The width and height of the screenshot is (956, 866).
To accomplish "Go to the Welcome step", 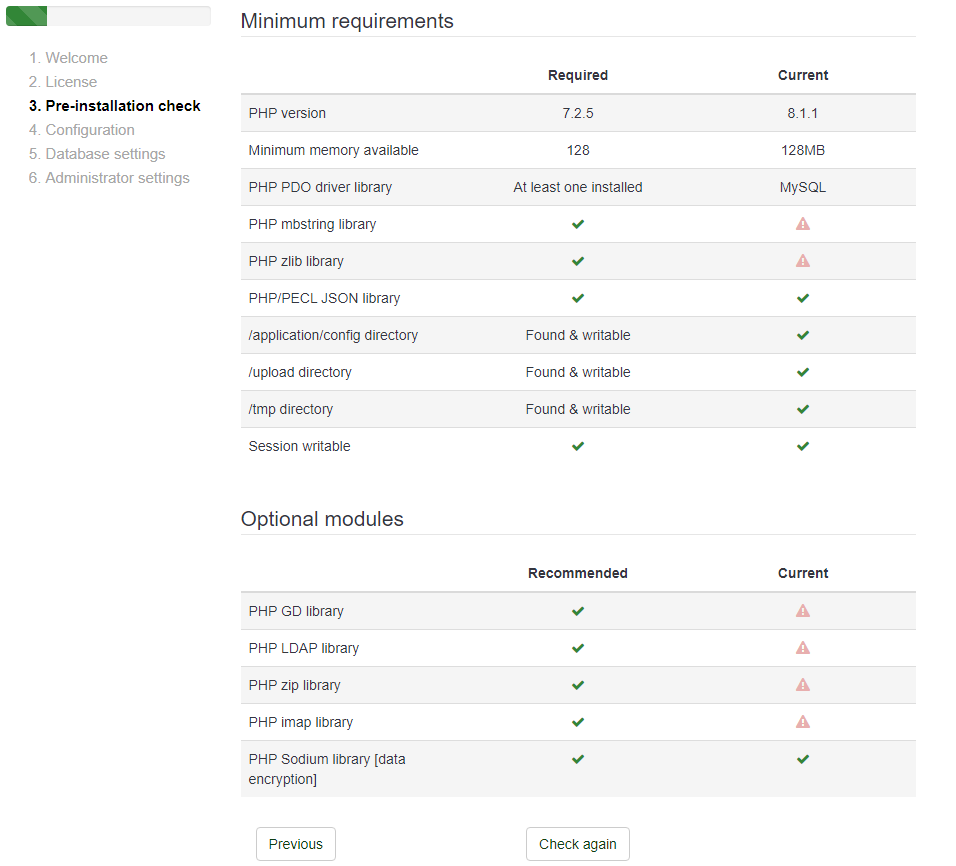I will tap(76, 58).
